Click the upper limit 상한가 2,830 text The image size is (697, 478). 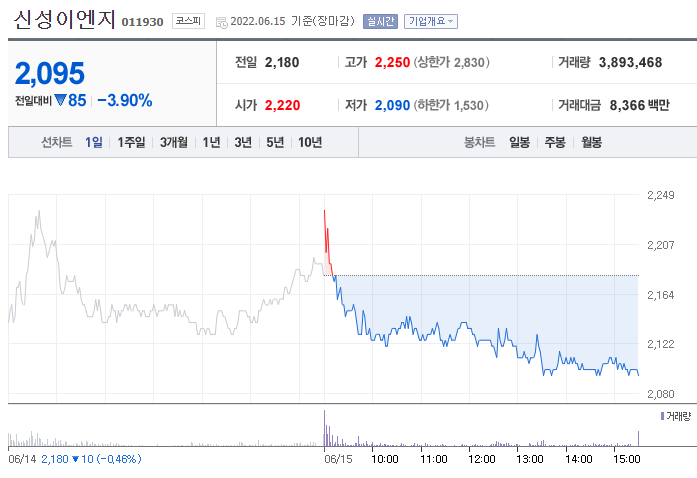coord(452,62)
